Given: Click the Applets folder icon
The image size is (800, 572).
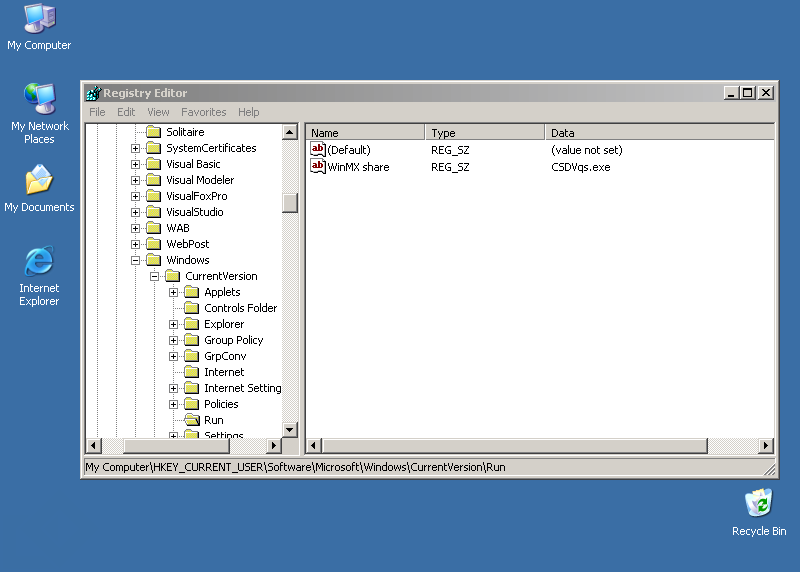Looking at the screenshot, I should [x=191, y=292].
